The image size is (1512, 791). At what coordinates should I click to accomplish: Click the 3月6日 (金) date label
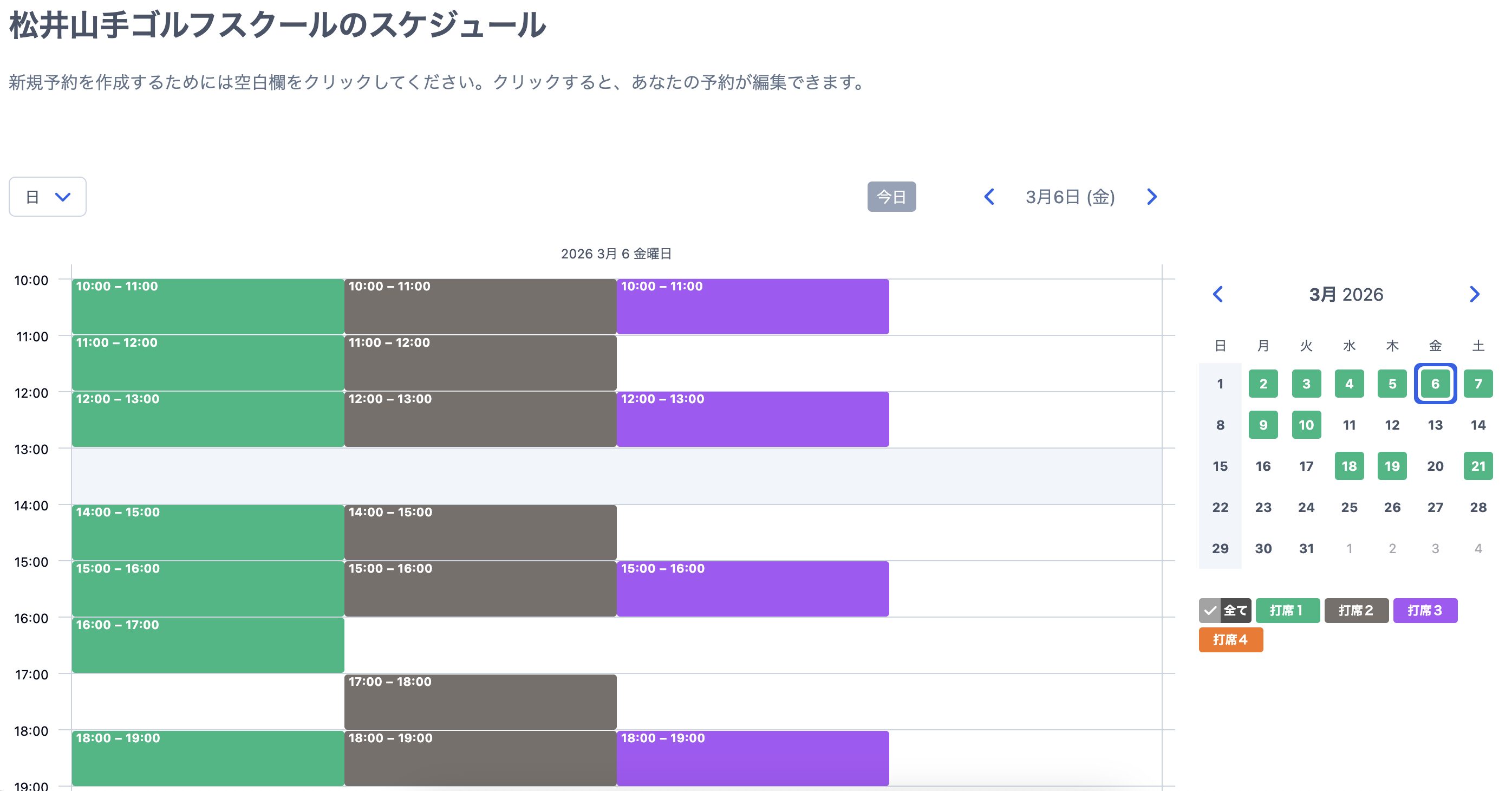[1070, 197]
